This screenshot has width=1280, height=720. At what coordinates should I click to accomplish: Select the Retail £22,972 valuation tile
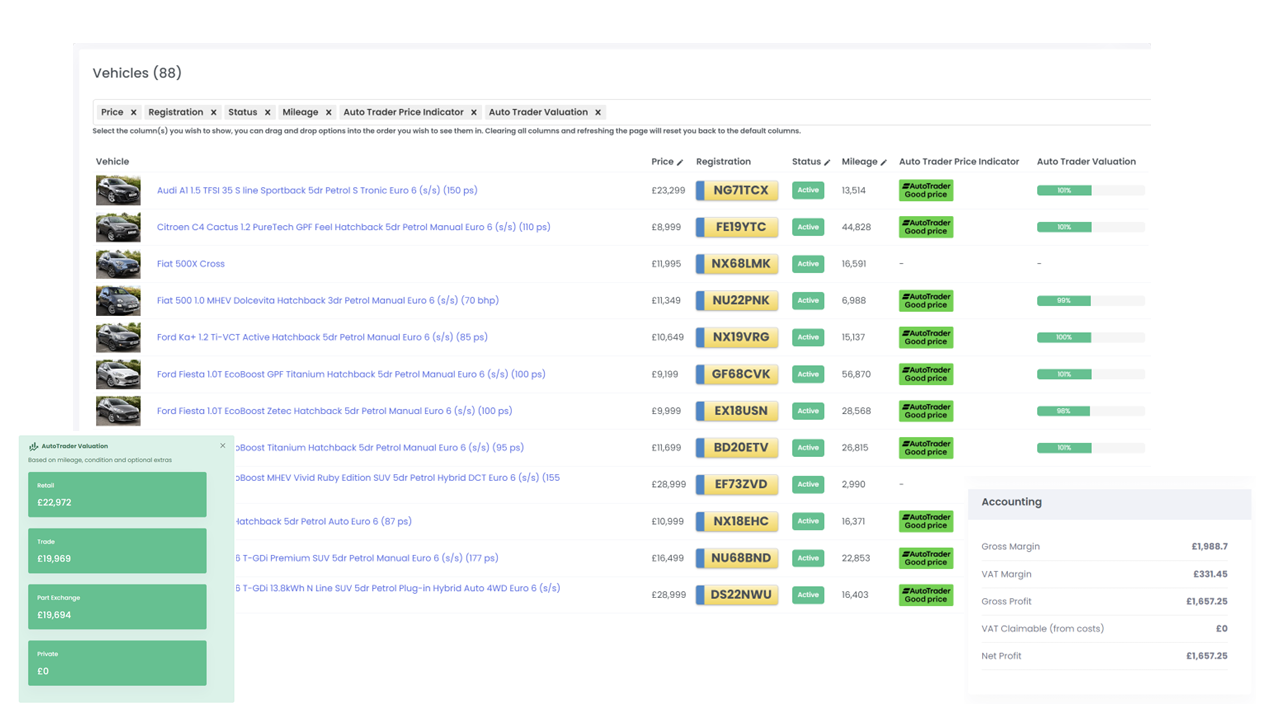tap(117, 494)
